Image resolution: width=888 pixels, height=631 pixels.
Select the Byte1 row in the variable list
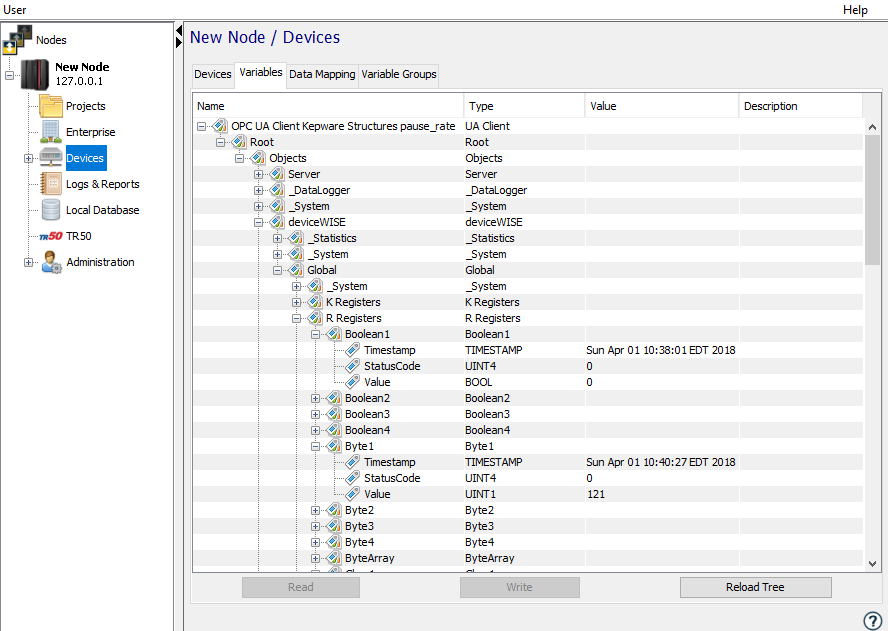359,446
